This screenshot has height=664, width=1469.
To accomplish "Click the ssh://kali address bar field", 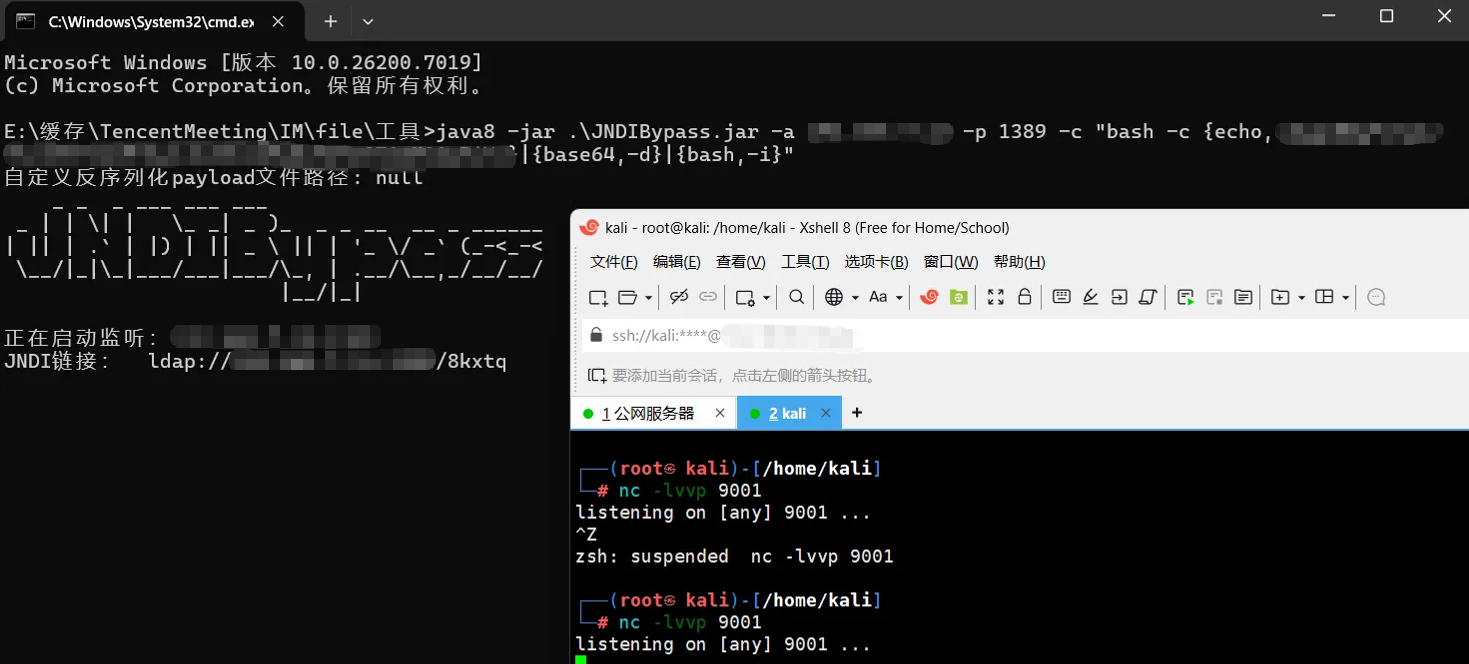I will click(1025, 336).
